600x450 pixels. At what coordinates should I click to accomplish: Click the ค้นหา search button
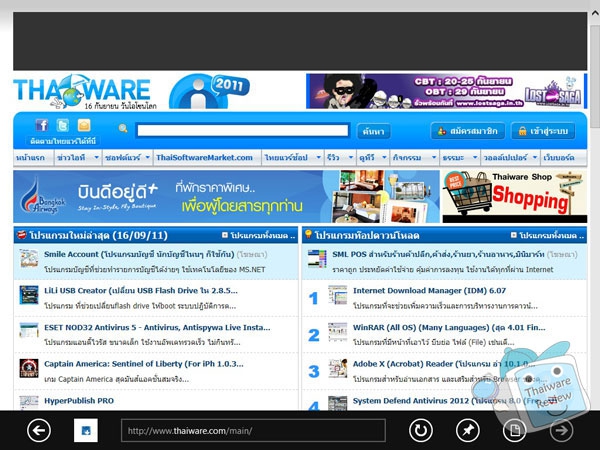tap(373, 131)
